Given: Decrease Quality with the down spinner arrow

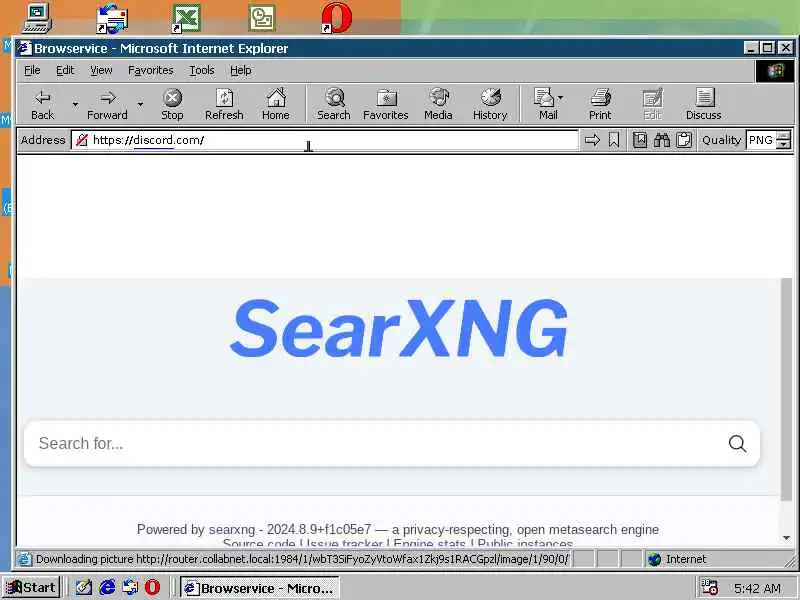Looking at the screenshot, I should click(784, 144).
